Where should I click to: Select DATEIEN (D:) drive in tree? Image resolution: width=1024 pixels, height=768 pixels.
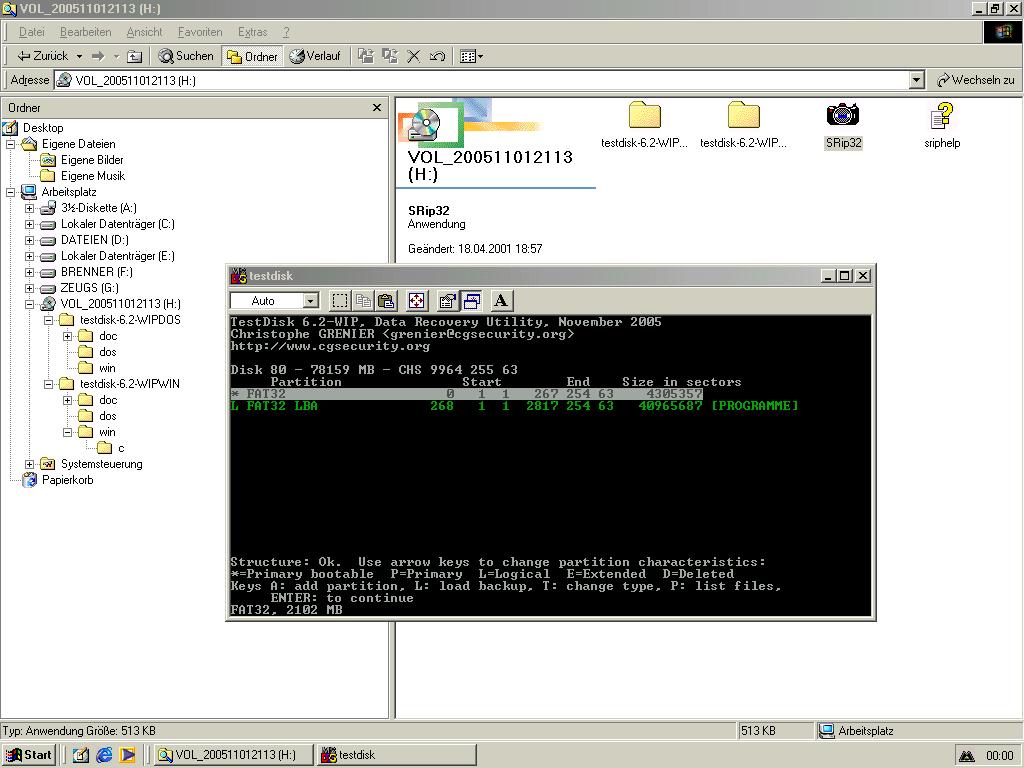click(x=95, y=240)
